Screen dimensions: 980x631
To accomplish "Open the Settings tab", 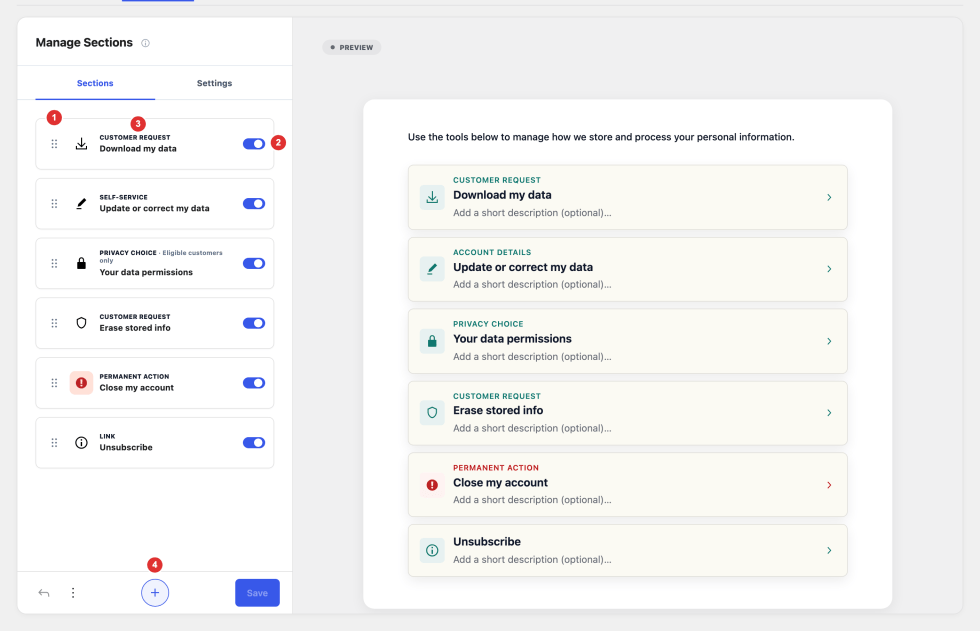I will (x=214, y=83).
